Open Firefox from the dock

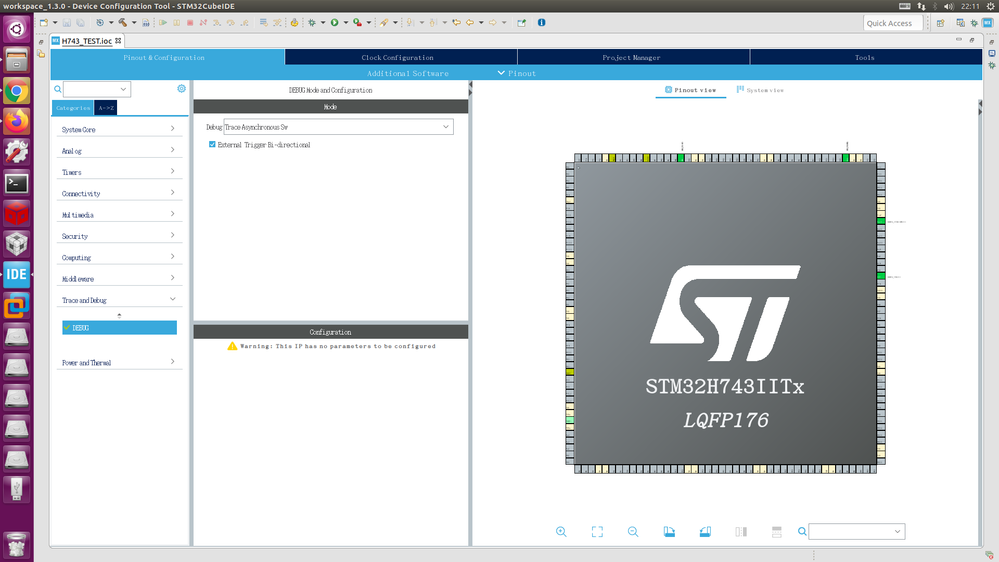point(17,122)
